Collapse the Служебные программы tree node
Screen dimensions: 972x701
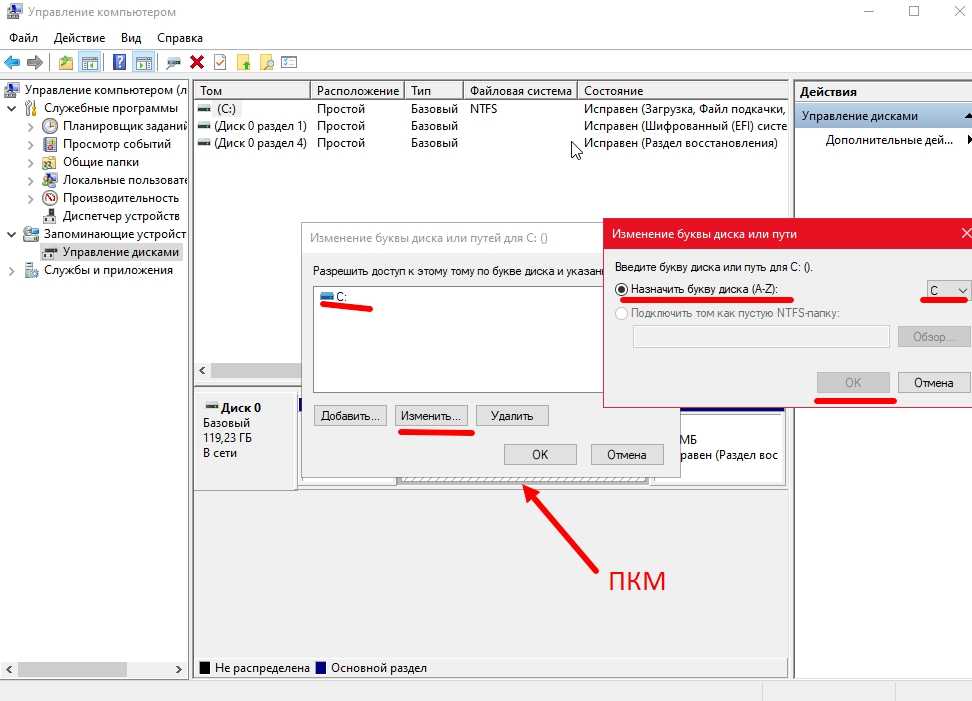pos(12,108)
